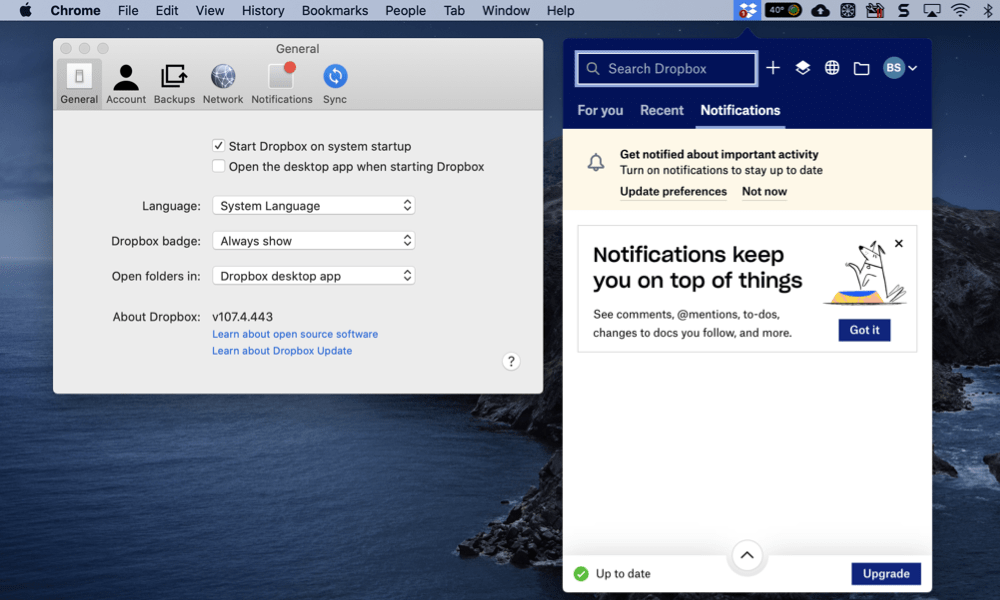This screenshot has height=600, width=1000.
Task: Open the BS account avatar menu
Action: pos(899,68)
